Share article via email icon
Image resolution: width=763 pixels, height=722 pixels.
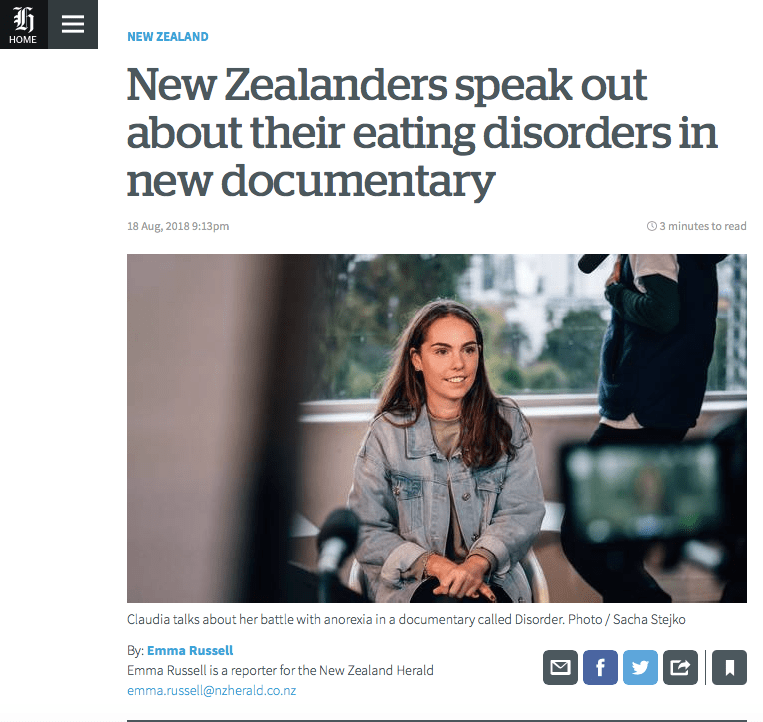pos(560,667)
